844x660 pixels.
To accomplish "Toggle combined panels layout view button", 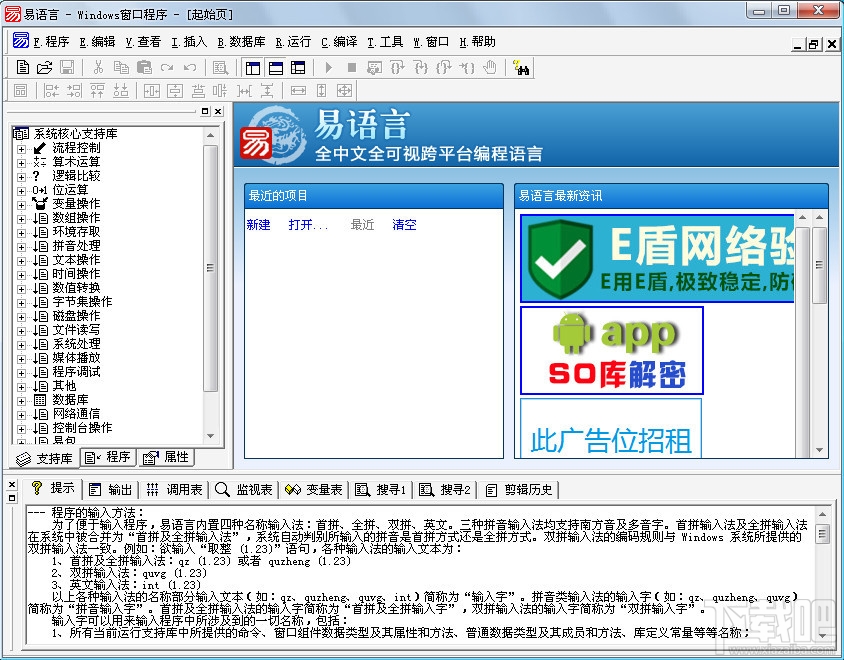I will tap(298, 68).
